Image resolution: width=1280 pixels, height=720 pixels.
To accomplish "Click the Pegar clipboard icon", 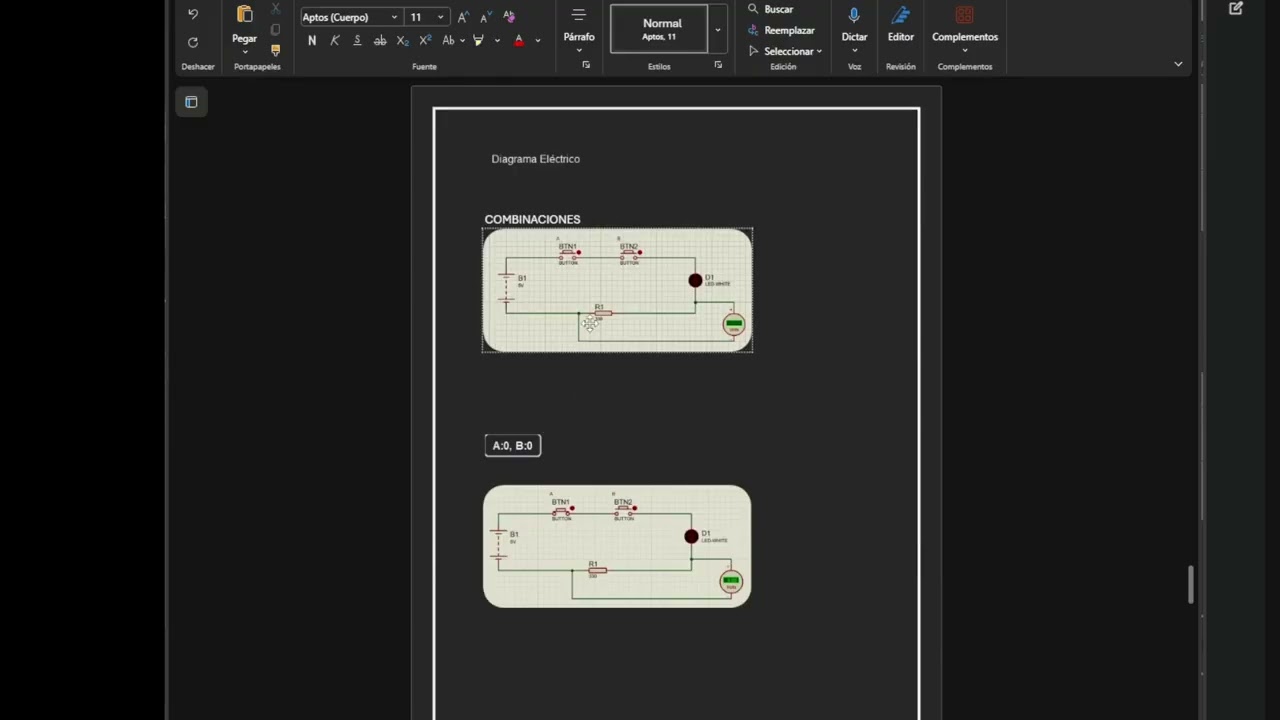I will pyautogui.click(x=244, y=14).
